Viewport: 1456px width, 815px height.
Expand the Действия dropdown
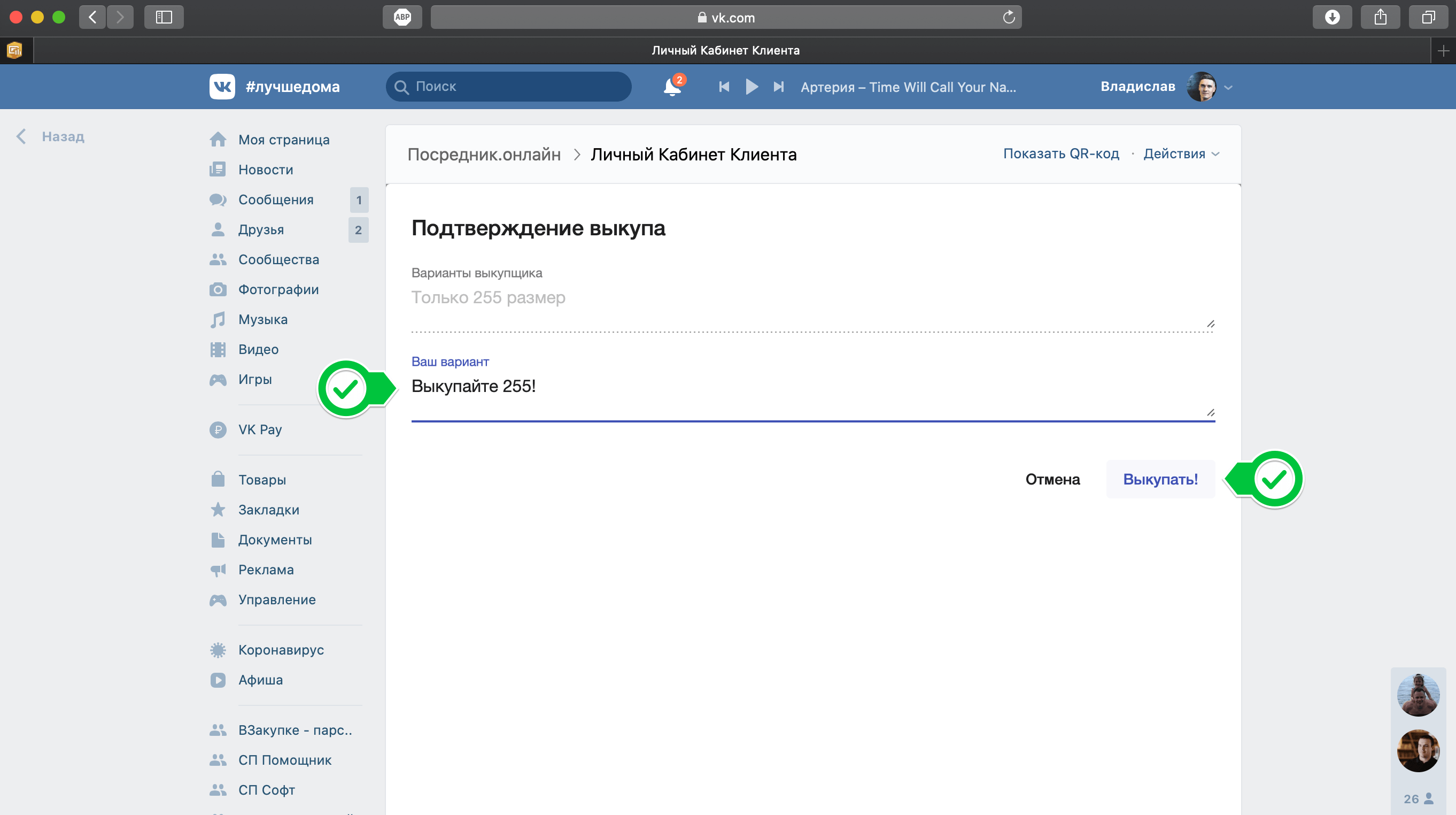pyautogui.click(x=1181, y=154)
